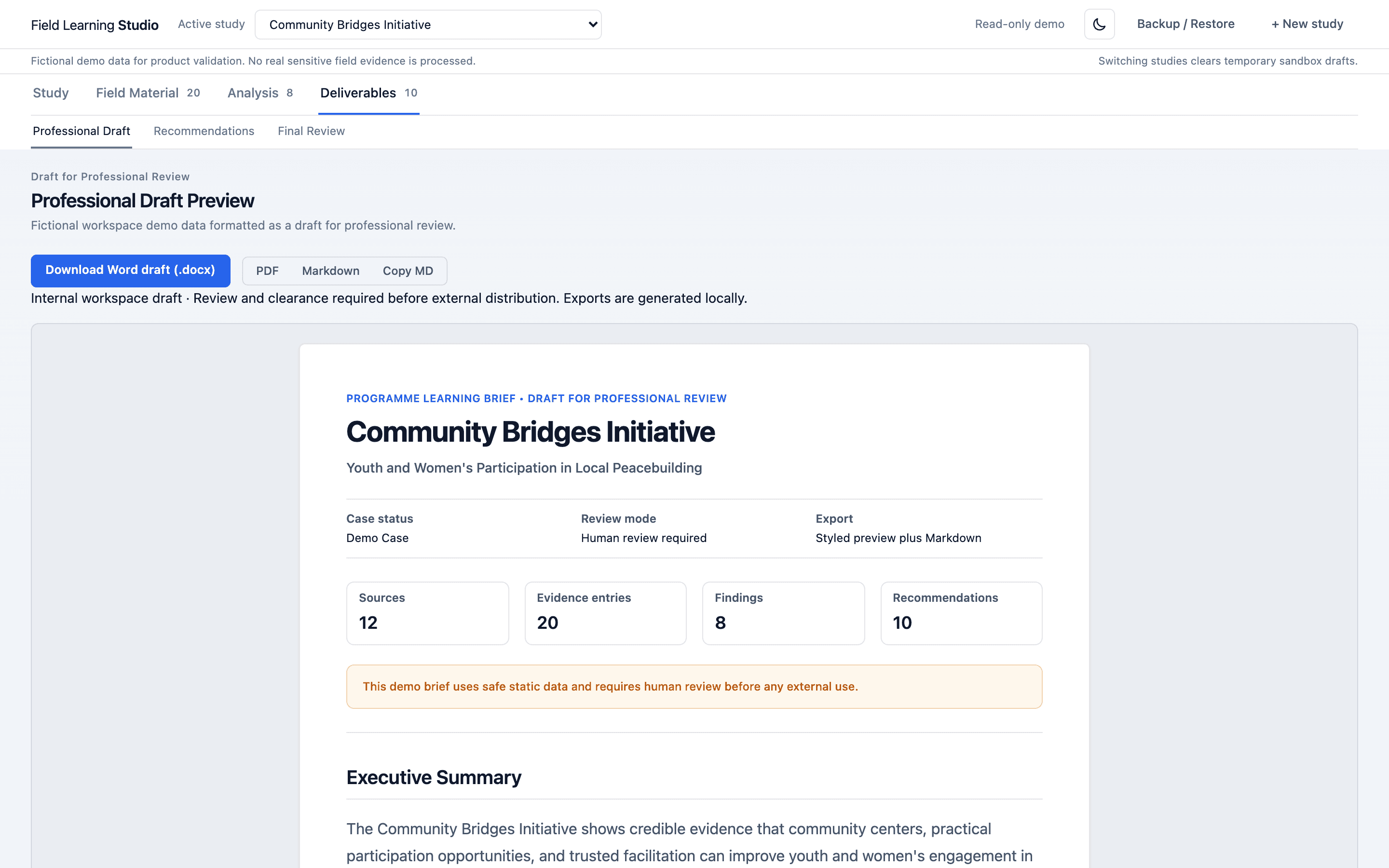Image resolution: width=1389 pixels, height=868 pixels.
Task: Click the Sources count card
Action: pos(428,613)
